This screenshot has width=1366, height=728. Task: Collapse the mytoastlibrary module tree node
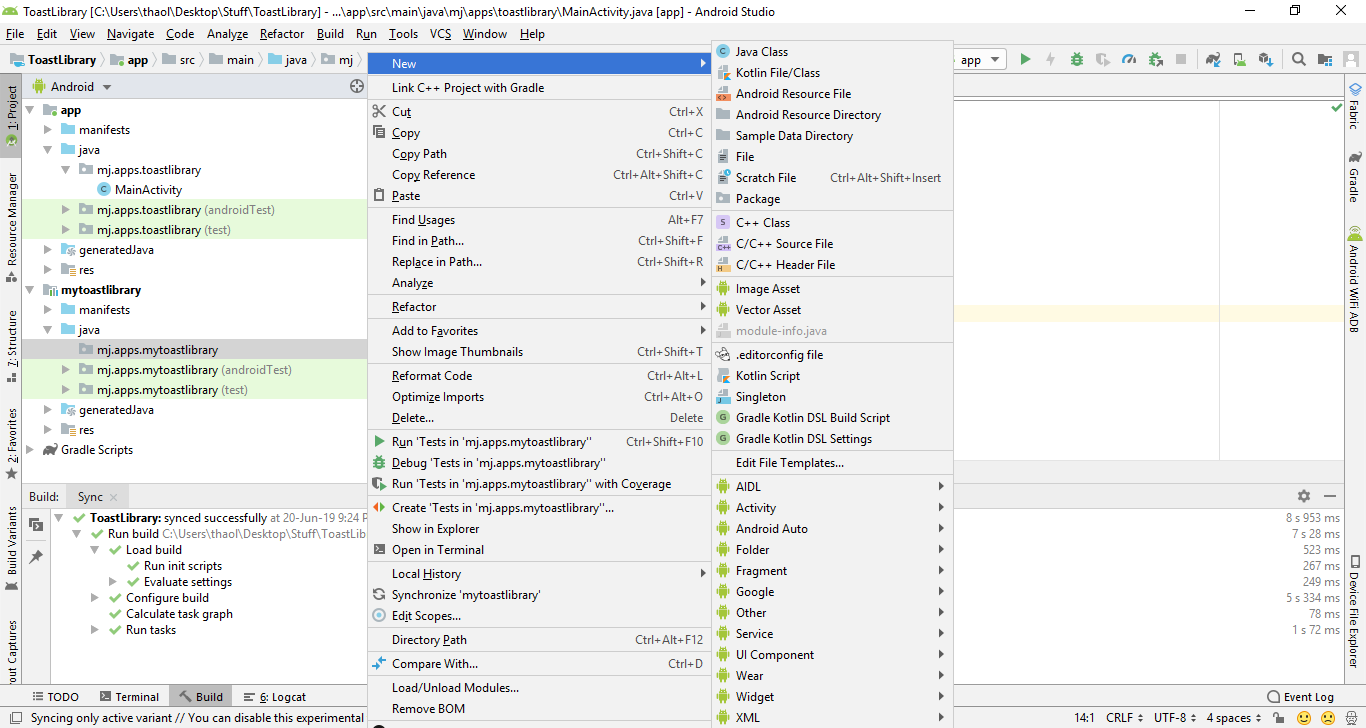point(29,290)
